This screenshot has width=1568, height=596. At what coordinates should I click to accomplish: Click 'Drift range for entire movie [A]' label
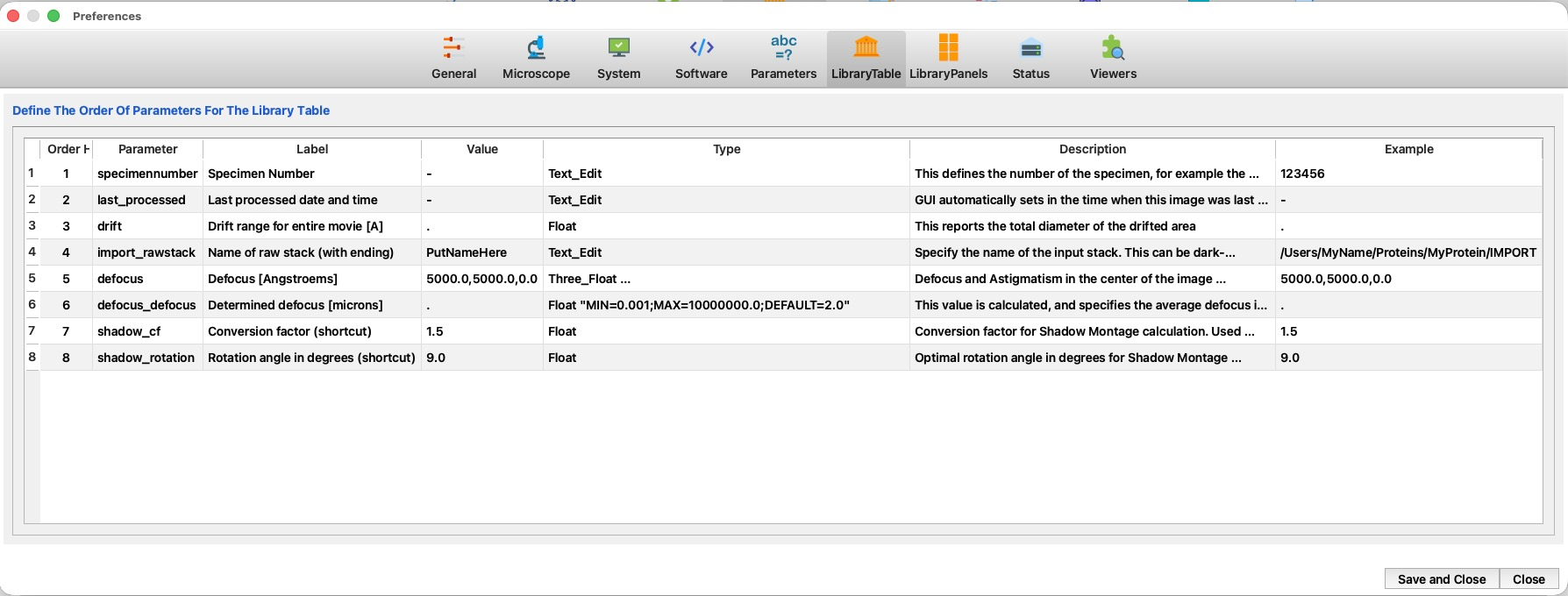tap(312, 226)
